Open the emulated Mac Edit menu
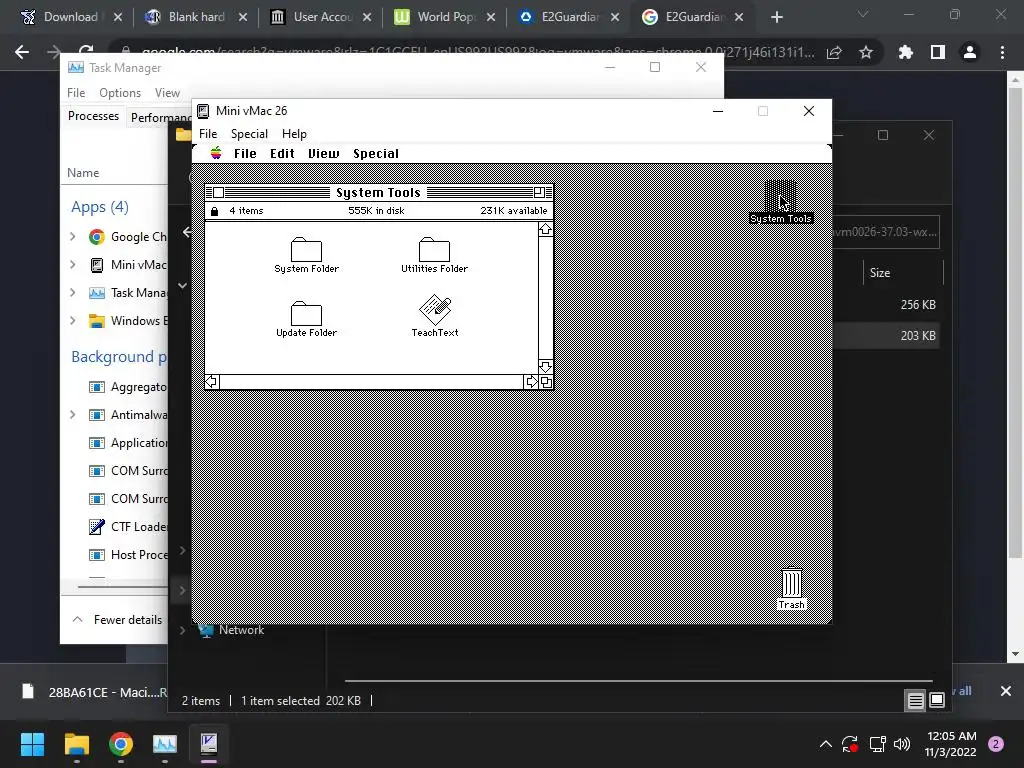Viewport: 1024px width, 768px height. click(x=282, y=153)
